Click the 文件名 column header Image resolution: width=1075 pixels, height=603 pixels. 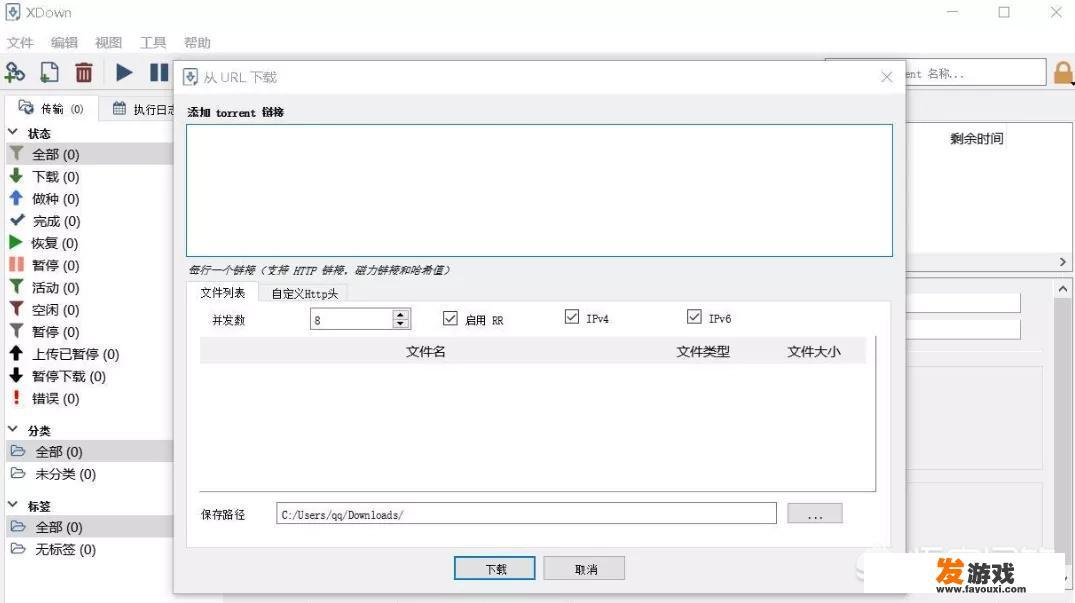pos(425,352)
